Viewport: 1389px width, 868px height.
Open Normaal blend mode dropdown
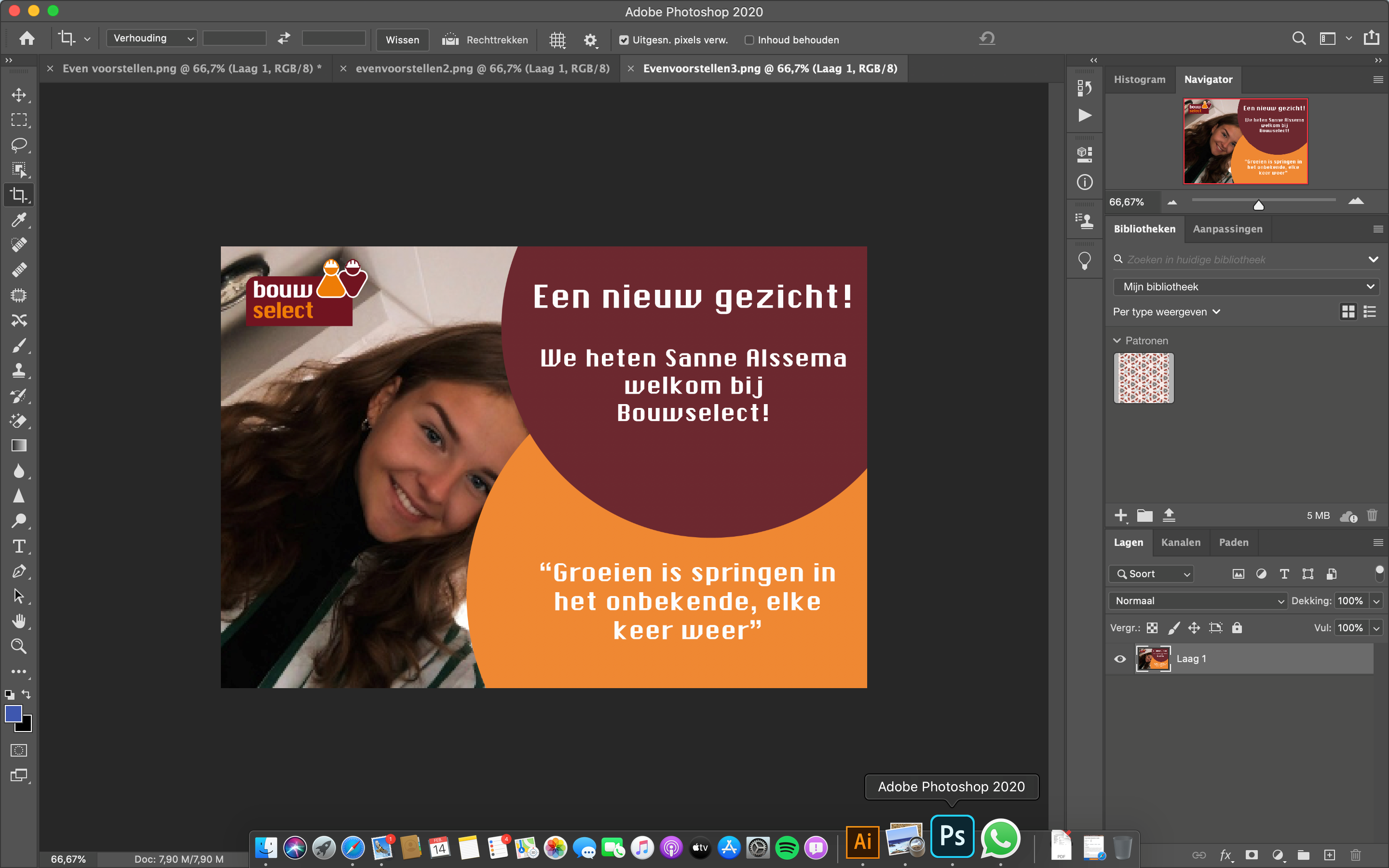pos(1198,601)
